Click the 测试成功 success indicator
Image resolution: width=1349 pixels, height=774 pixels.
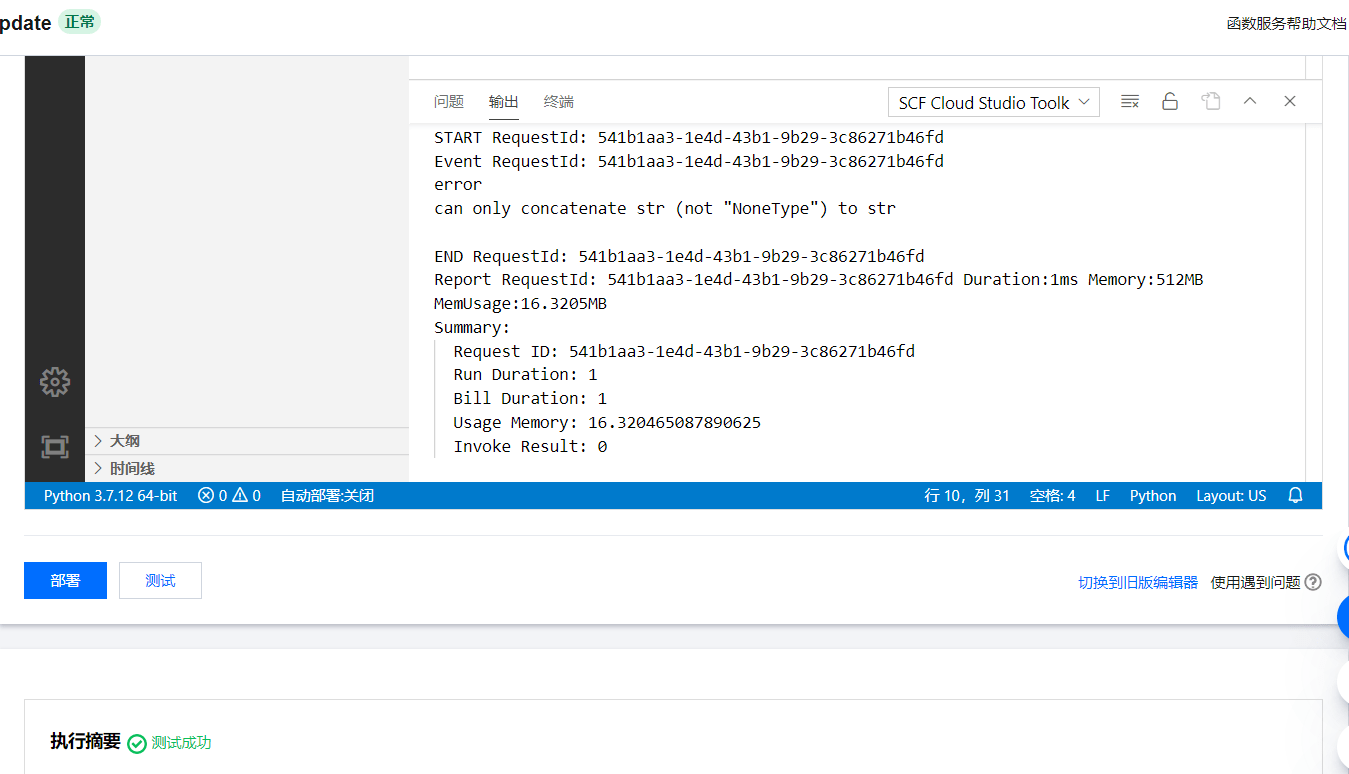(170, 743)
